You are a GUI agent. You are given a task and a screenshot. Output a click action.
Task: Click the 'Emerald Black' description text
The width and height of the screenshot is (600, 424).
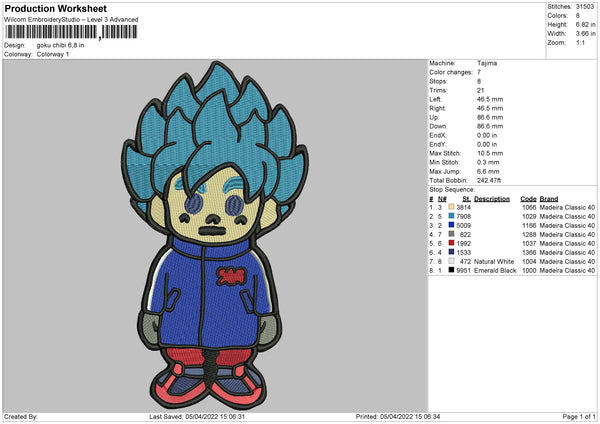coord(495,271)
